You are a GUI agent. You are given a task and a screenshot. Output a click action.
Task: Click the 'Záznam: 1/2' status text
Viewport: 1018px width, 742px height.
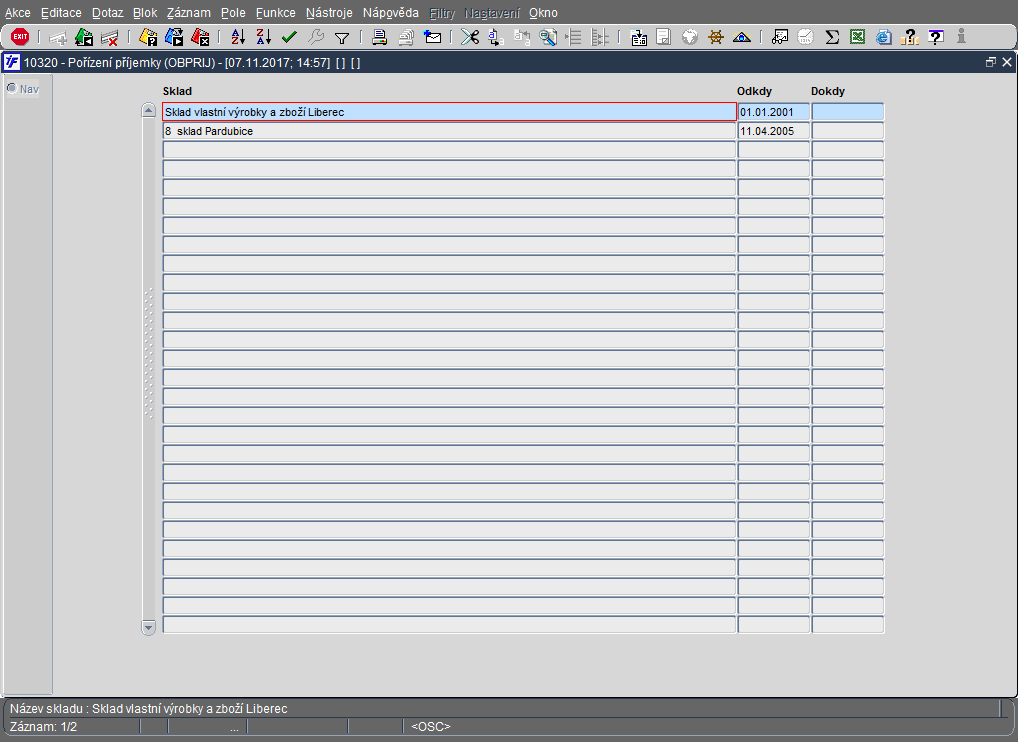coord(43,726)
